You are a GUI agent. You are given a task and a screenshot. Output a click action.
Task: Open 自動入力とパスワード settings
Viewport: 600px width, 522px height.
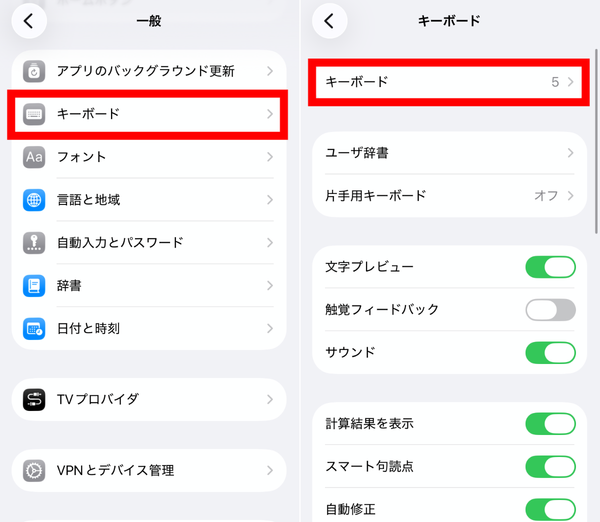click(149, 243)
